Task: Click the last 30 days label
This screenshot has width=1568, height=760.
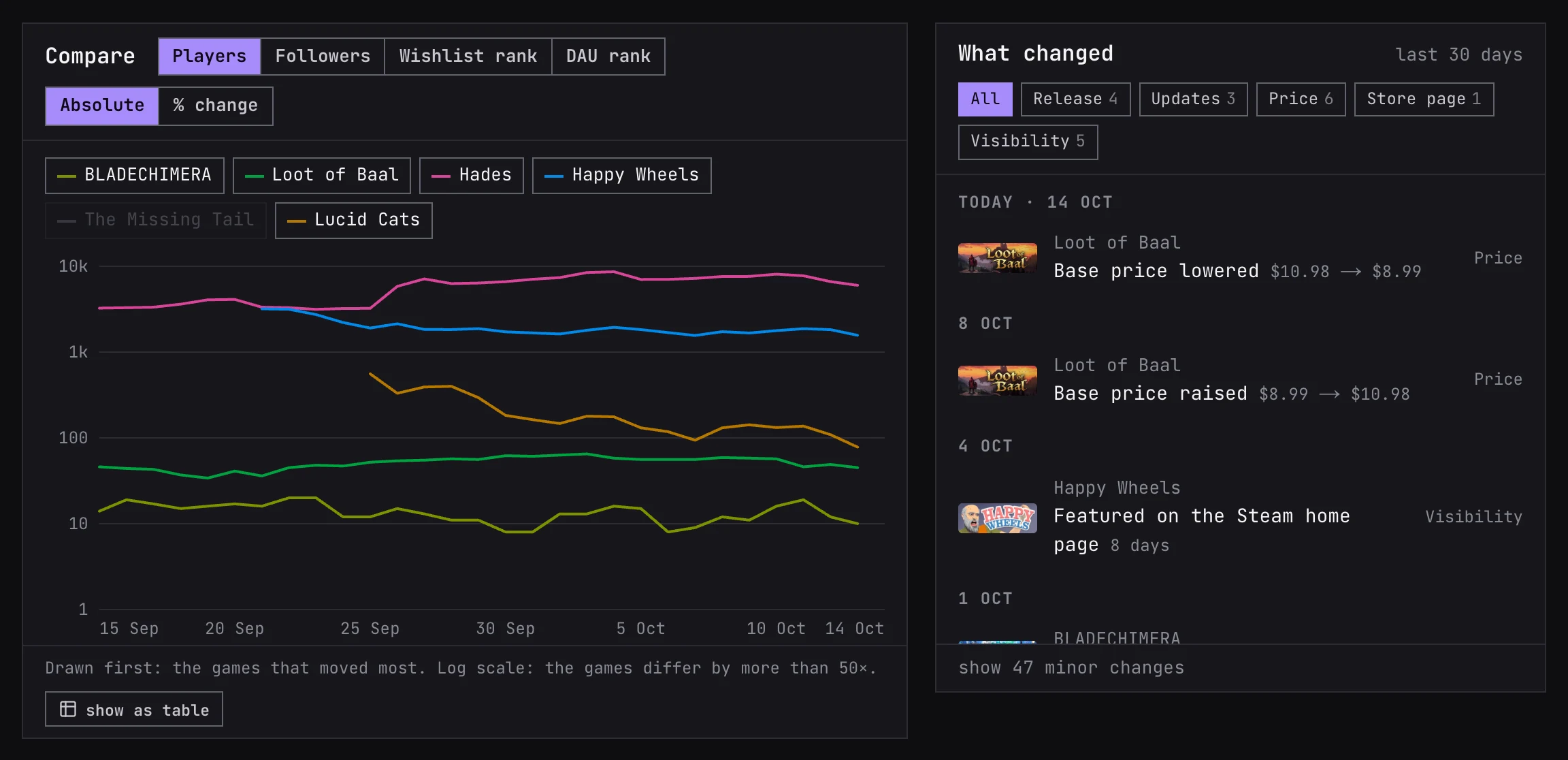Action: pos(1458,55)
